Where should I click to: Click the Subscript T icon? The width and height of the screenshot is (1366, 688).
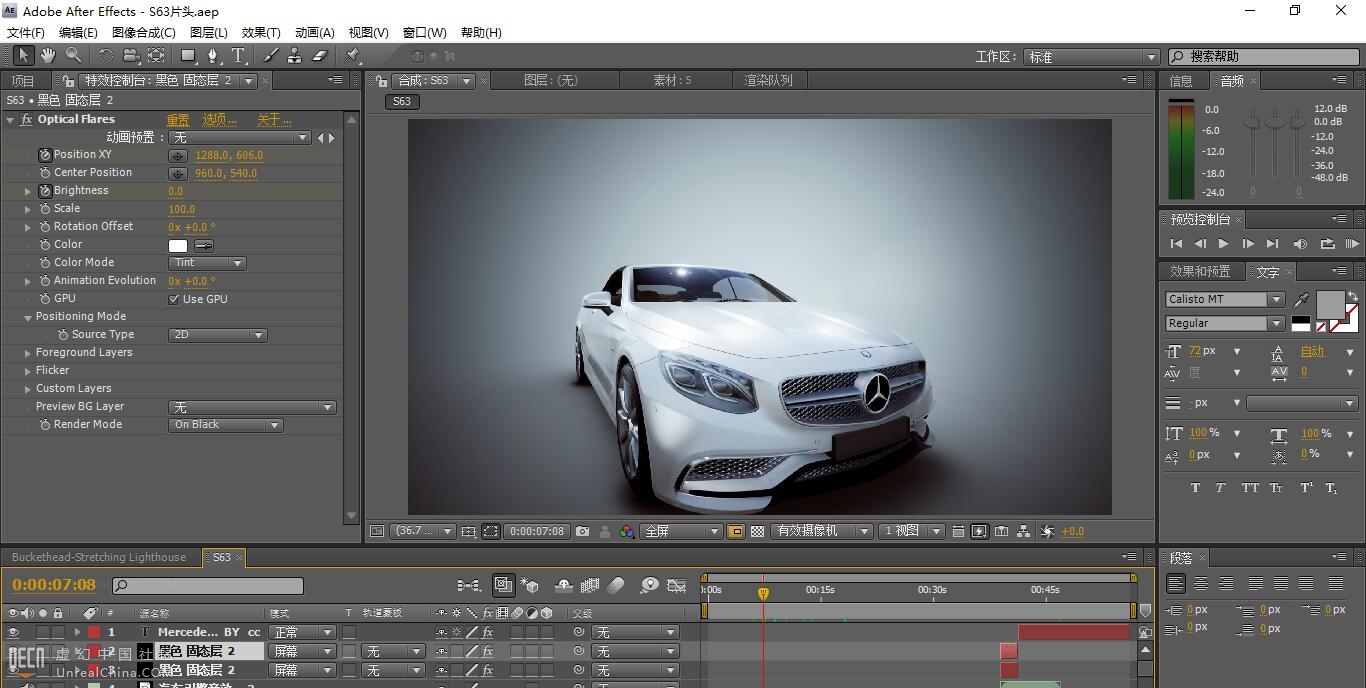(1331, 488)
